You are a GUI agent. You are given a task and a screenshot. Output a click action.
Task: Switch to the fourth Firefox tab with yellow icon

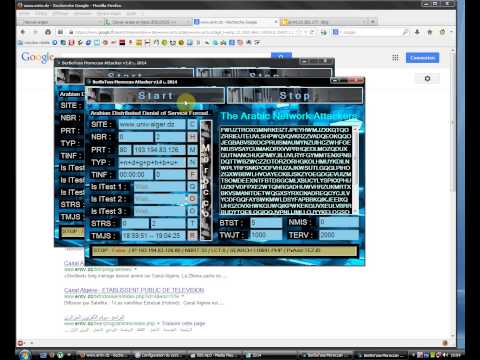(x=323, y=22)
